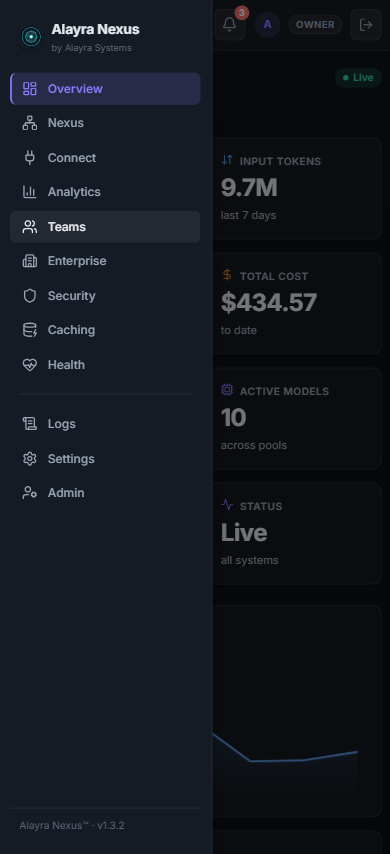Select the Total Cost card

(x=297, y=303)
